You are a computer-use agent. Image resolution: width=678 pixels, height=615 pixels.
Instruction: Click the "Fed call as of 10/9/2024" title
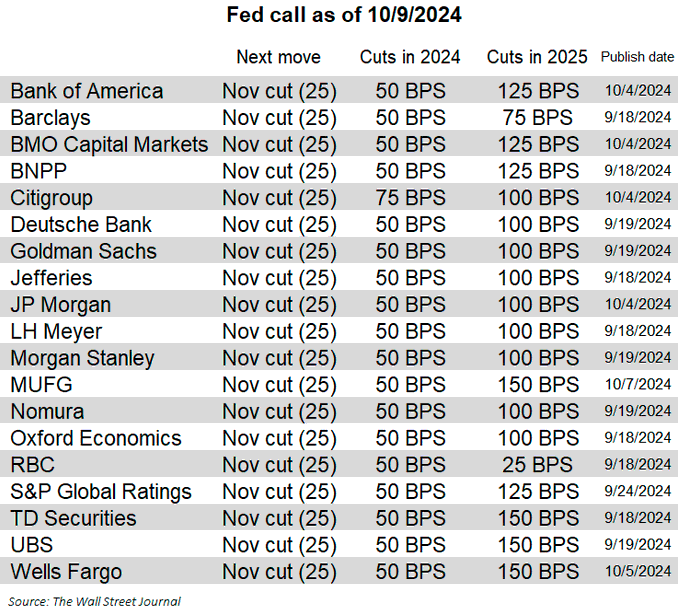pyautogui.click(x=338, y=15)
